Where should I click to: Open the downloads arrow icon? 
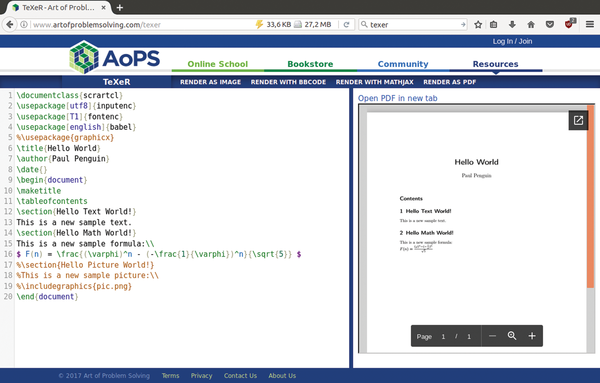[x=512, y=24]
